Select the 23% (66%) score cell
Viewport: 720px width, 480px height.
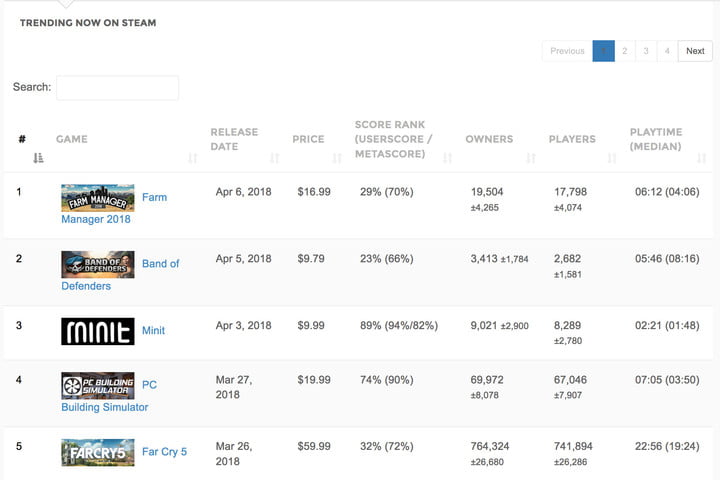coord(387,259)
